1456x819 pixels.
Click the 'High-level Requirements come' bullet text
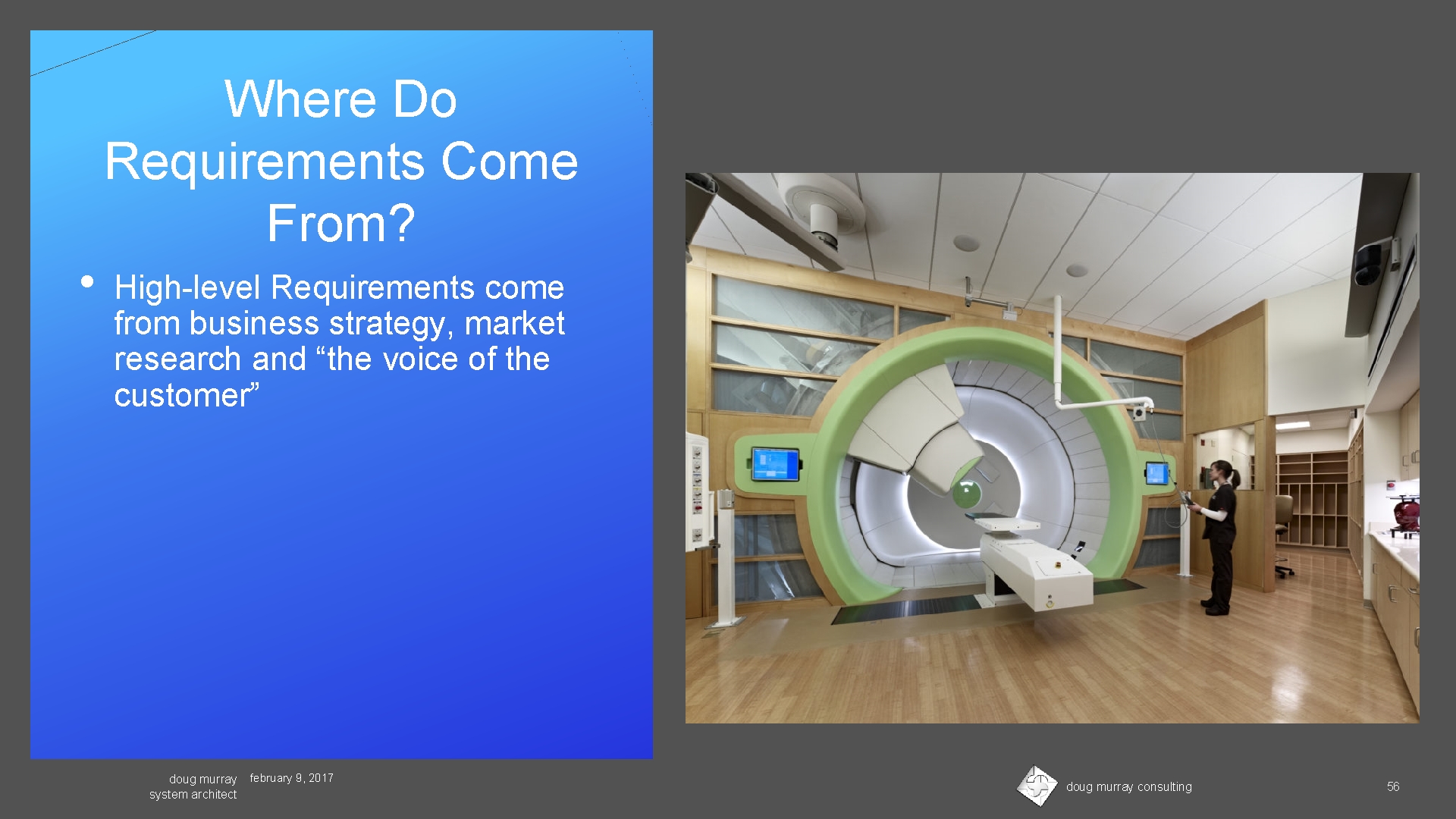click(339, 287)
